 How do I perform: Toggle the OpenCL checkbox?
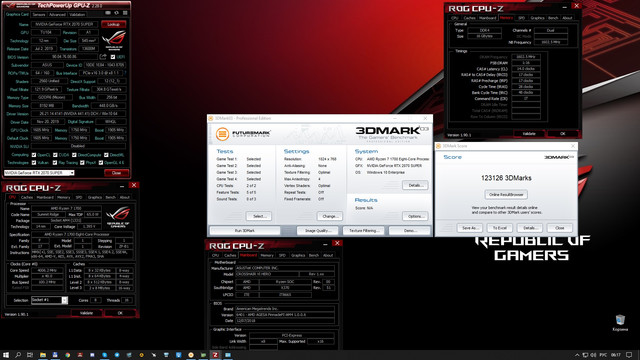[x=34, y=155]
